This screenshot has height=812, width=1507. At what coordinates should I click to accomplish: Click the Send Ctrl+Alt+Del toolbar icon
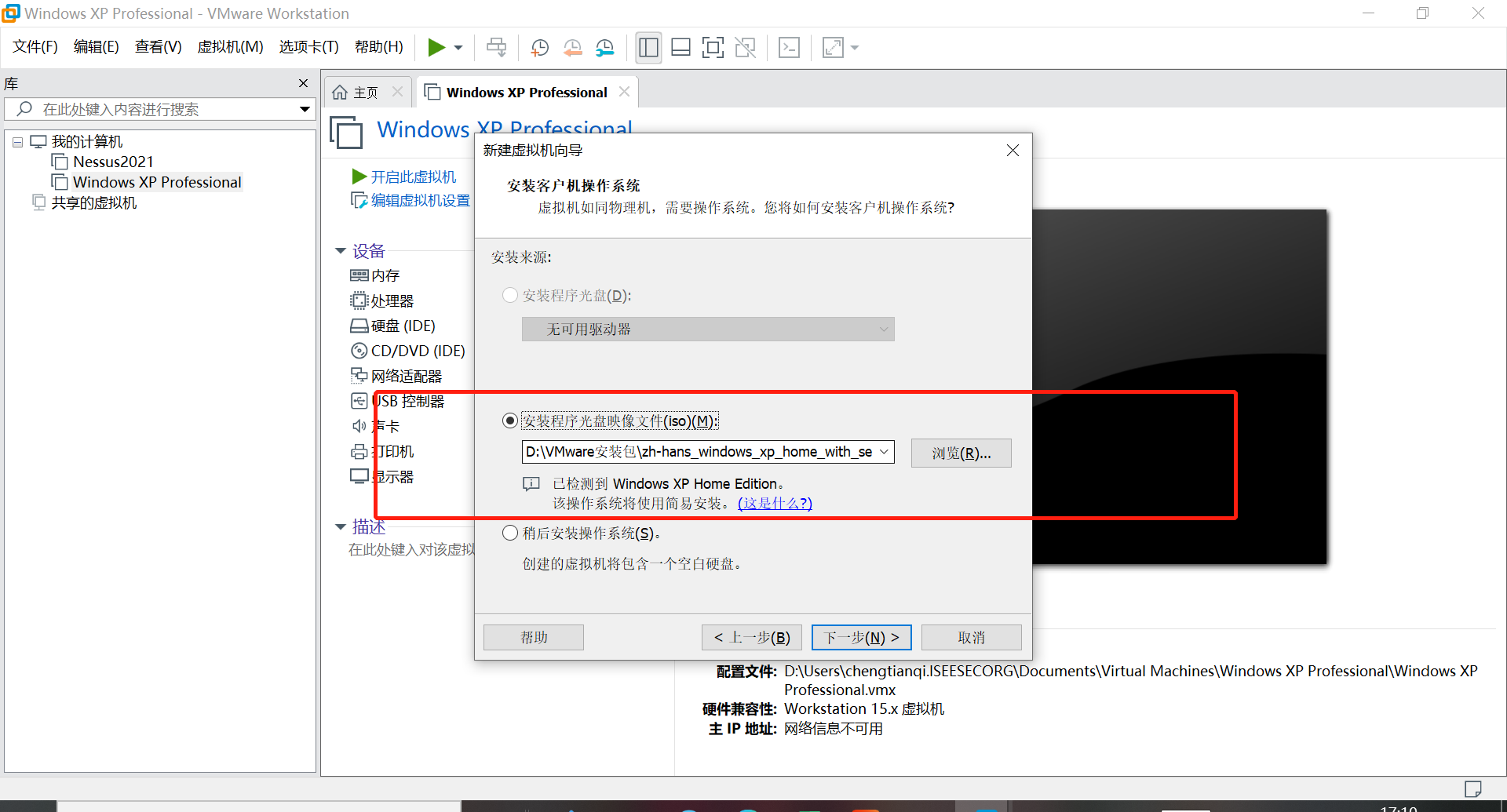coord(496,48)
